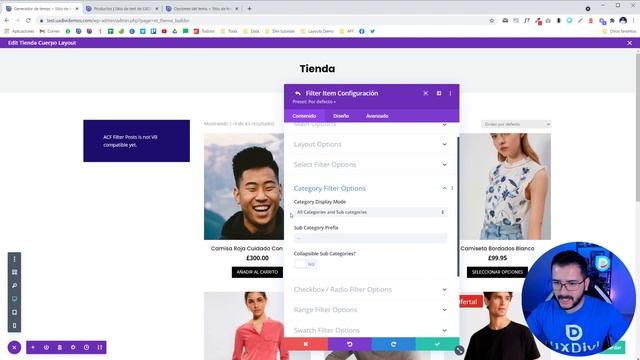
Task: Open the Chrome profile avatar
Action: pyautogui.click(x=623, y=20)
